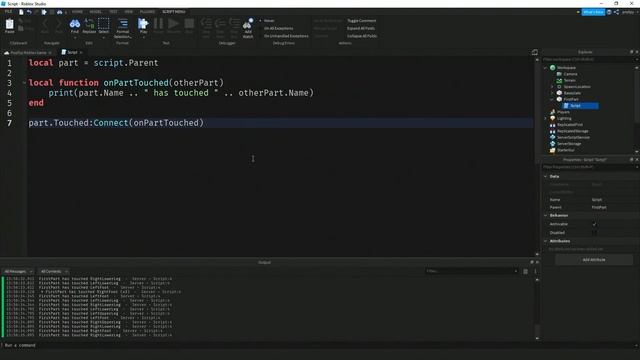Image resolution: width=640 pixels, height=360 pixels.
Task: Click the Output panel vertical scrollbar
Action: (537, 308)
